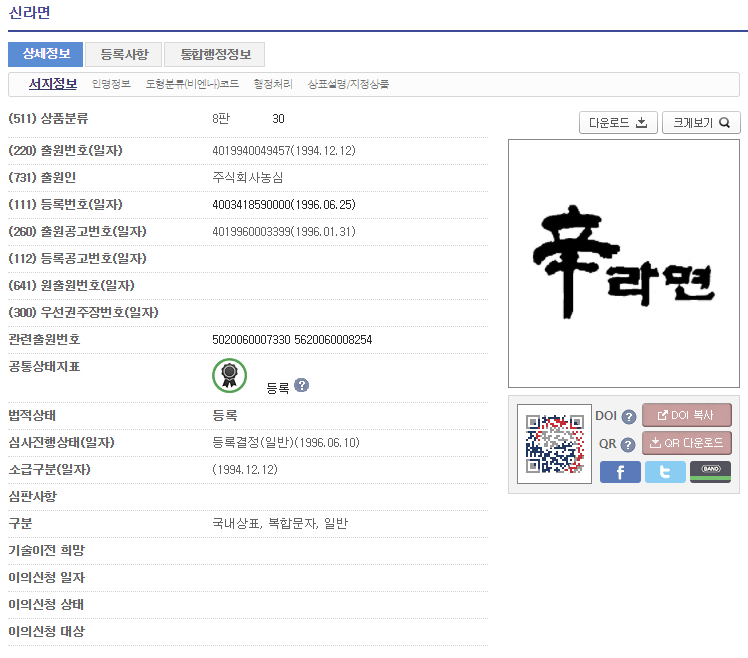Click the help icon next to DOI
Image resolution: width=748 pixels, height=658 pixels.
[629, 417]
